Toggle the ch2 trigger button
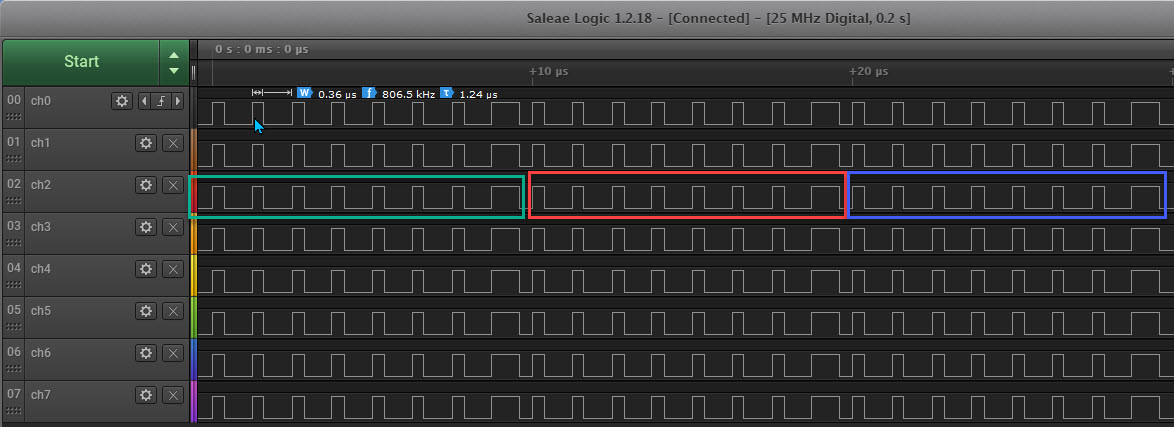 click(172, 185)
